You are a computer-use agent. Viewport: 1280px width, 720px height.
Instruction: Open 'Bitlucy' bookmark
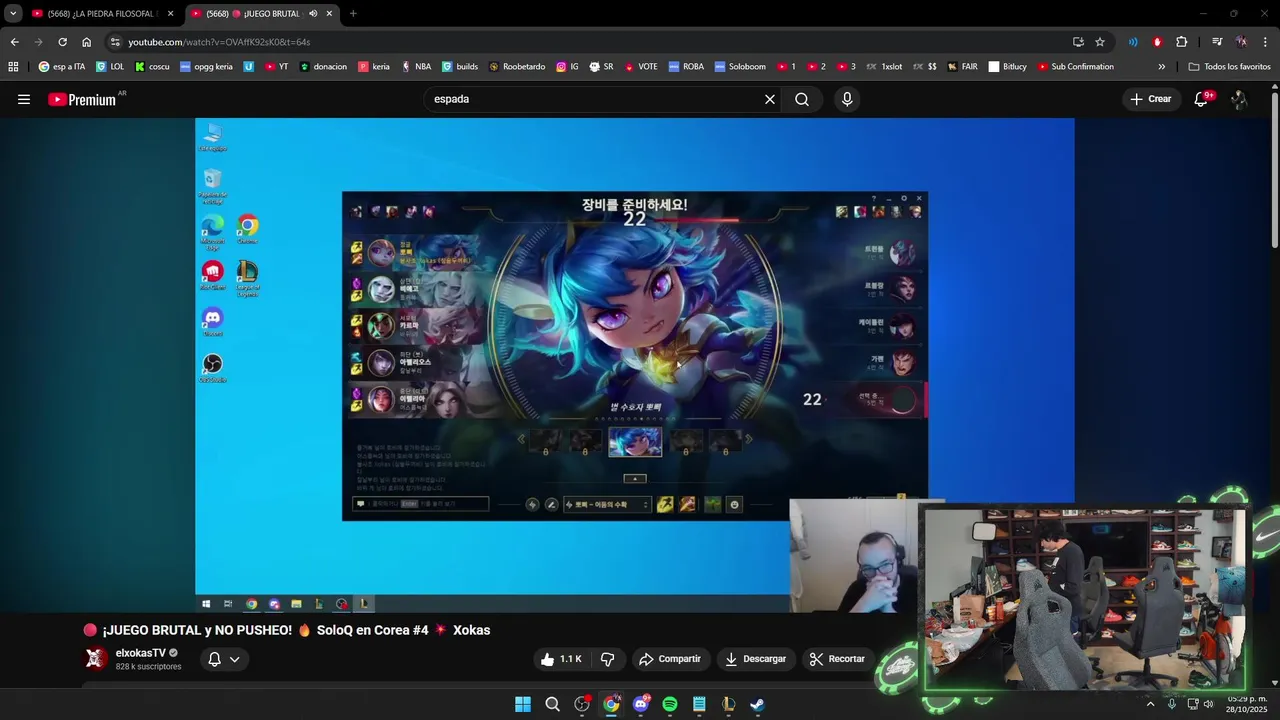point(1007,67)
